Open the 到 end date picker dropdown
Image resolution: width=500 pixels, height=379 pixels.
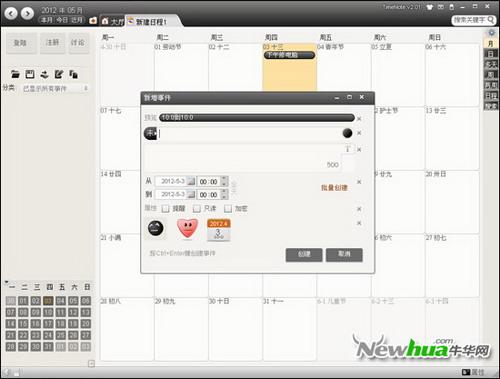[191, 194]
